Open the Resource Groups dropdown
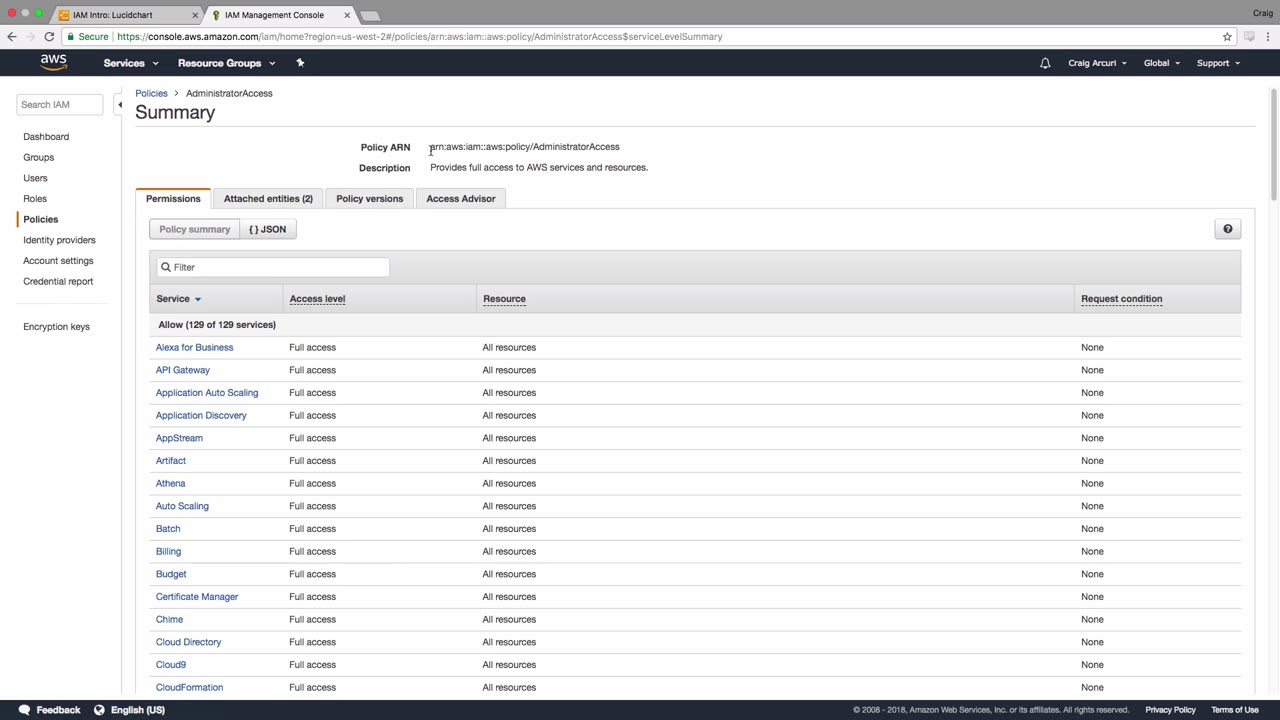Screen dimensions: 1280x720 tap(226, 63)
